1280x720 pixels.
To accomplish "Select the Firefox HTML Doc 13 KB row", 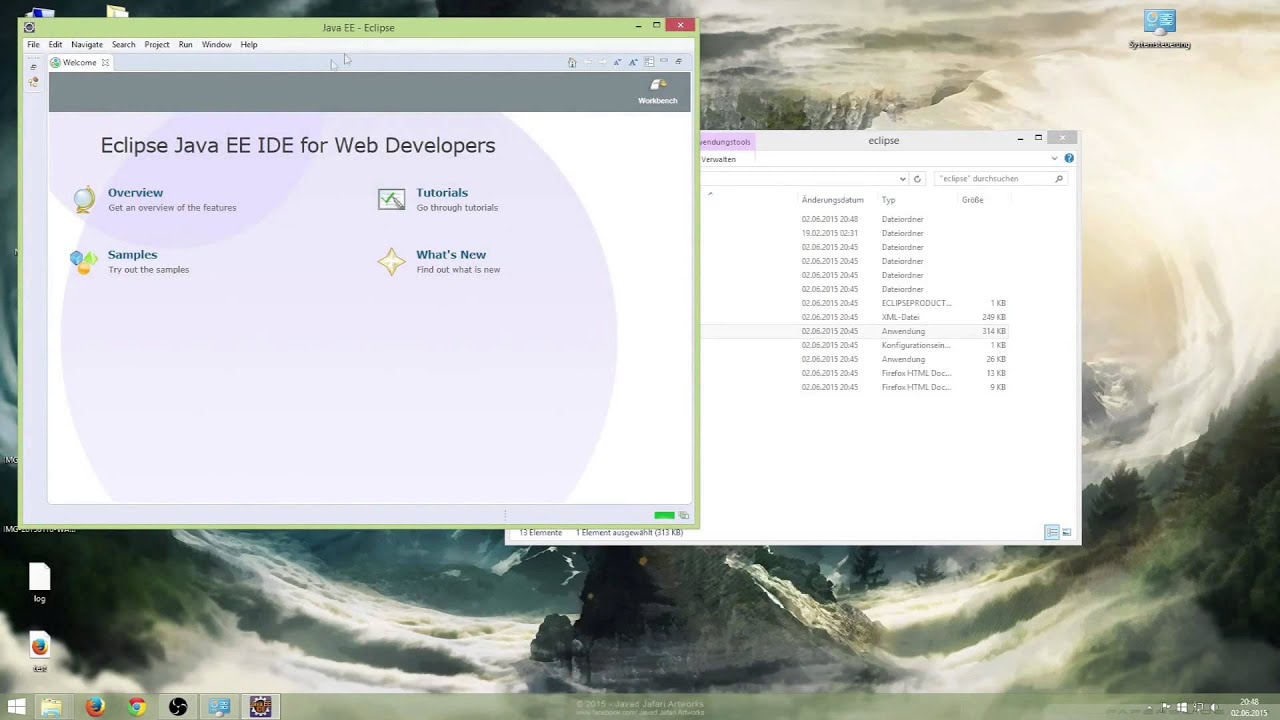I will pyautogui.click(x=854, y=373).
